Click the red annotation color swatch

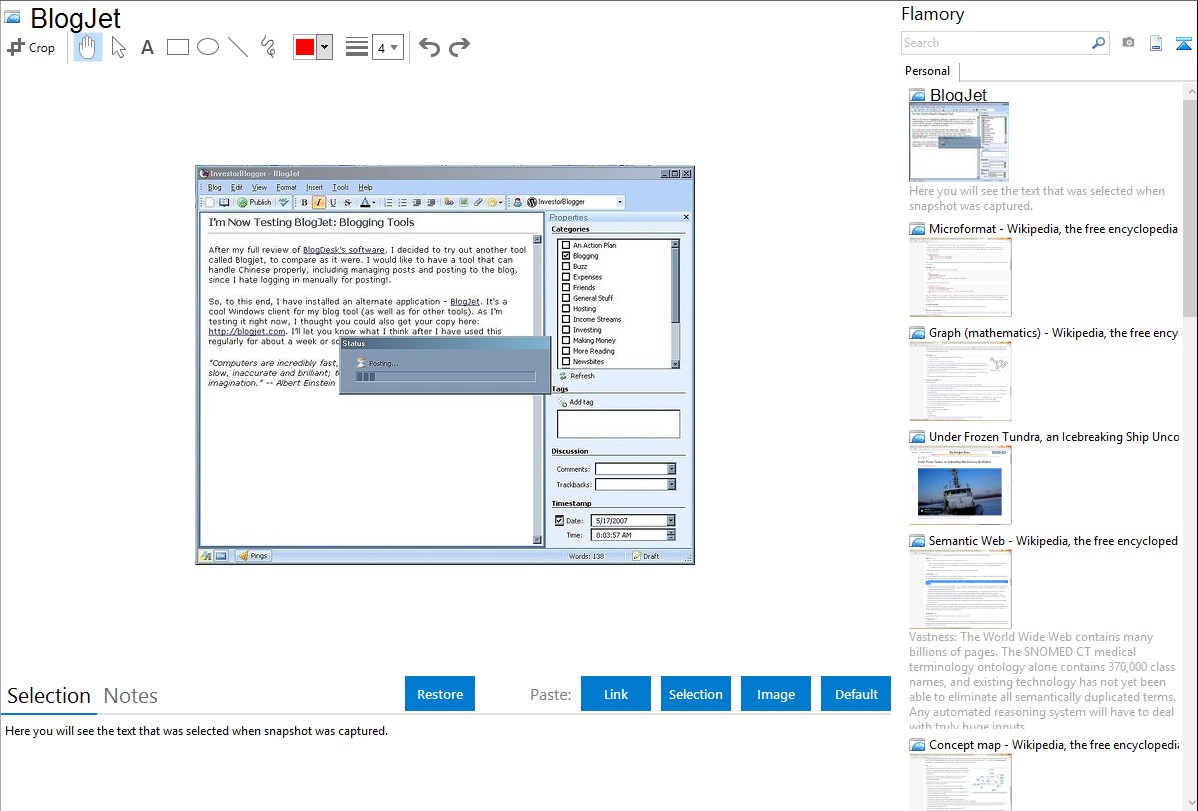point(305,47)
